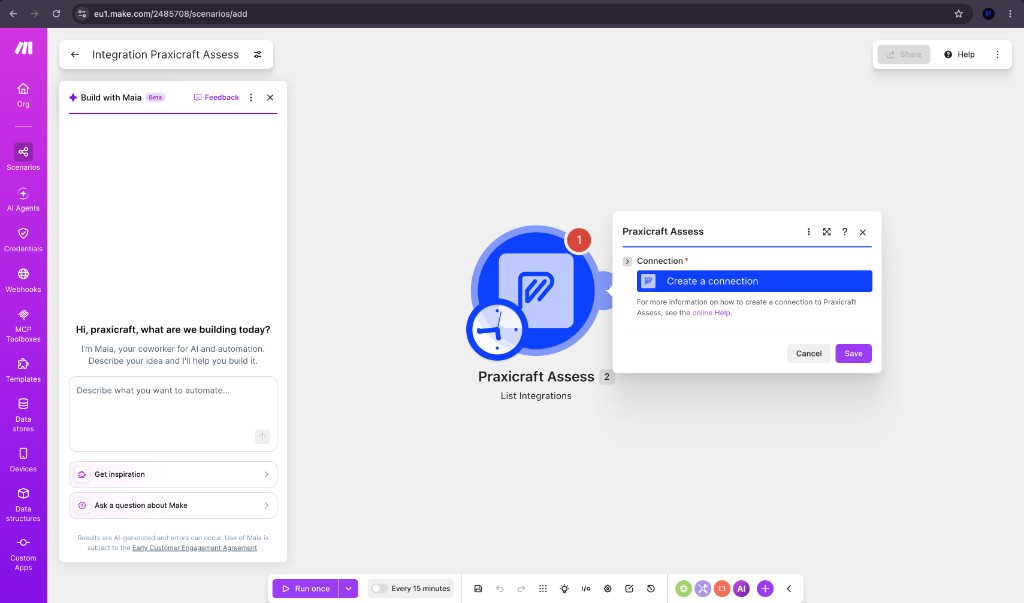
Task: Open the purple tools icon
Action: [x=703, y=589]
